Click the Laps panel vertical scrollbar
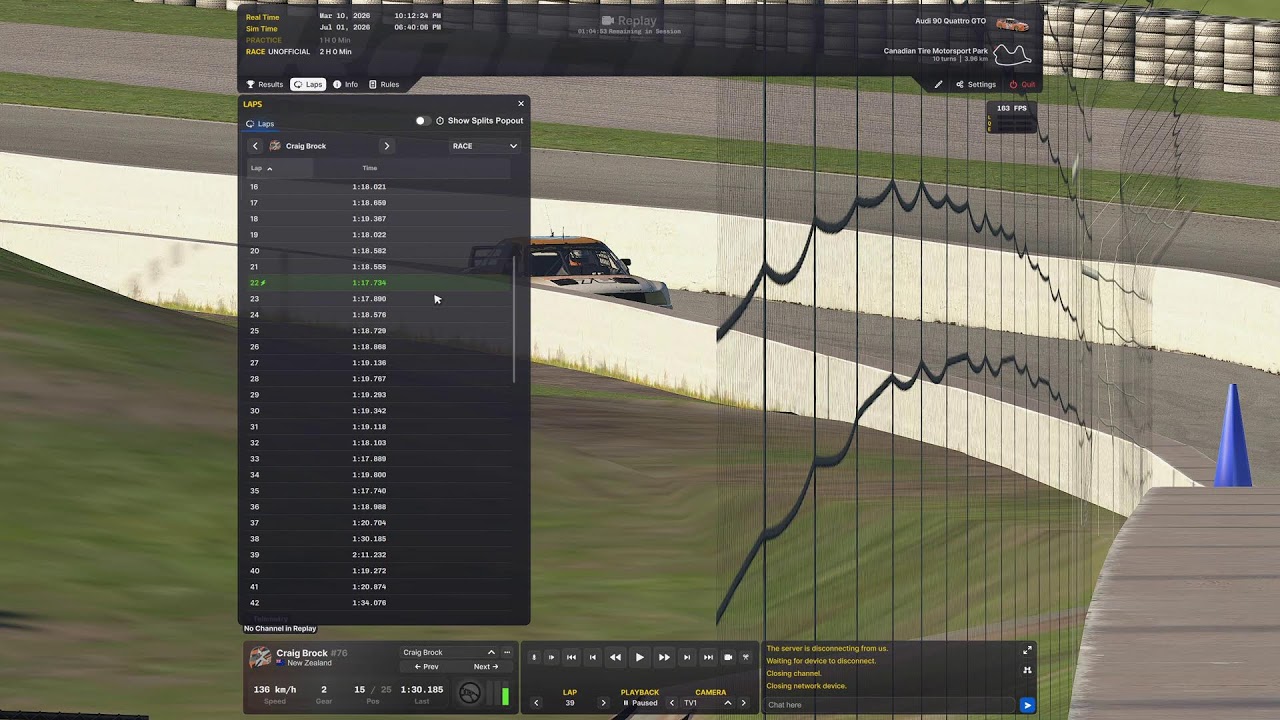The image size is (1280, 720). (515, 318)
